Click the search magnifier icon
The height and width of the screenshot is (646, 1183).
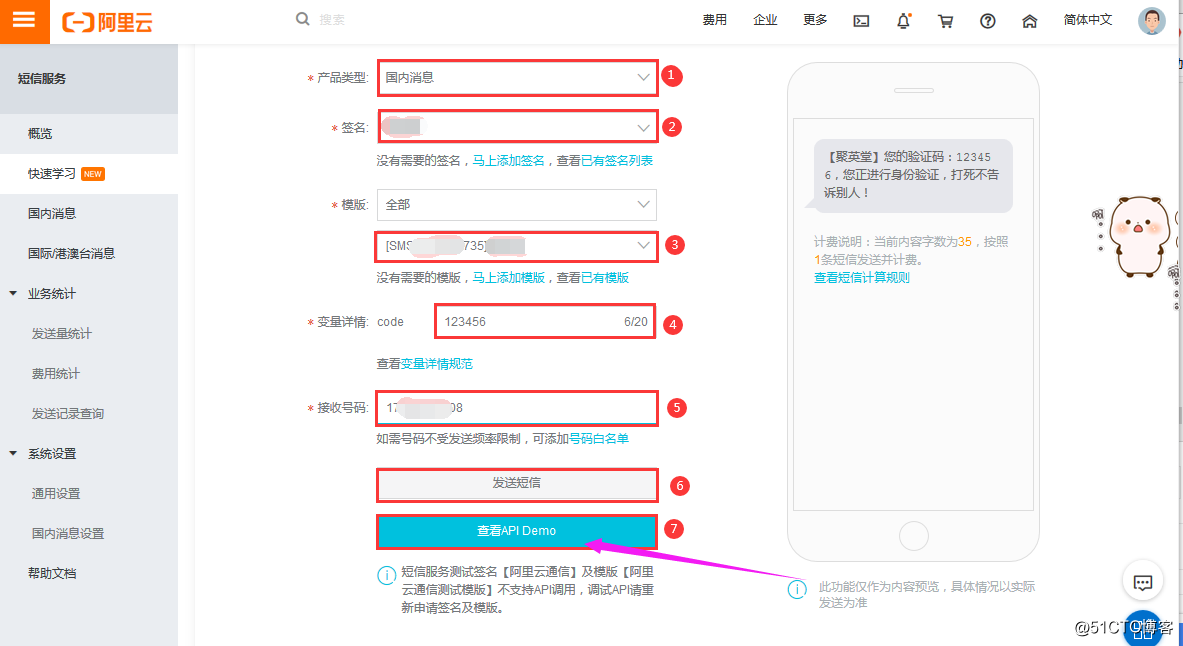[x=303, y=19]
